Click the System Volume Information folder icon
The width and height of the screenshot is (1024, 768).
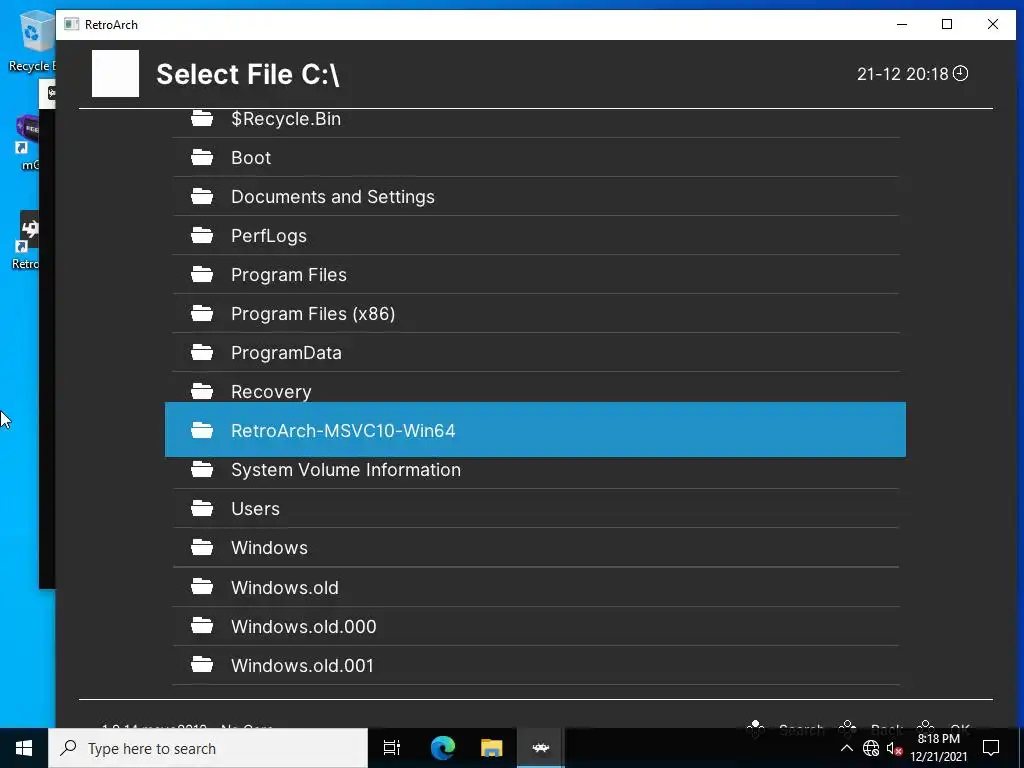click(x=202, y=469)
